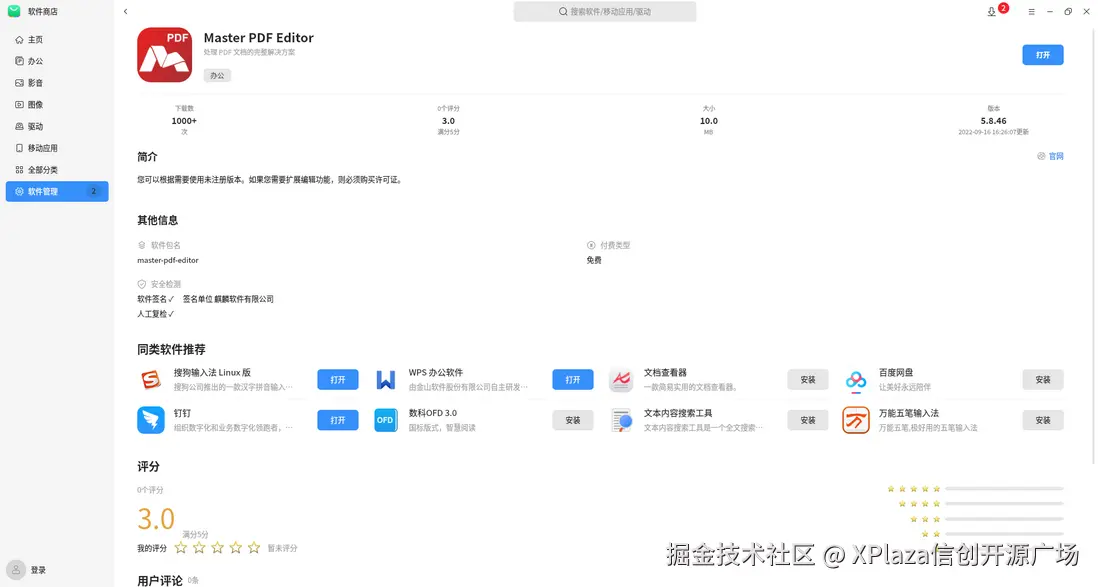Open 搜狗输入法 Linux 版 with 打开
Screen dimensions: 1098x587
(338, 380)
